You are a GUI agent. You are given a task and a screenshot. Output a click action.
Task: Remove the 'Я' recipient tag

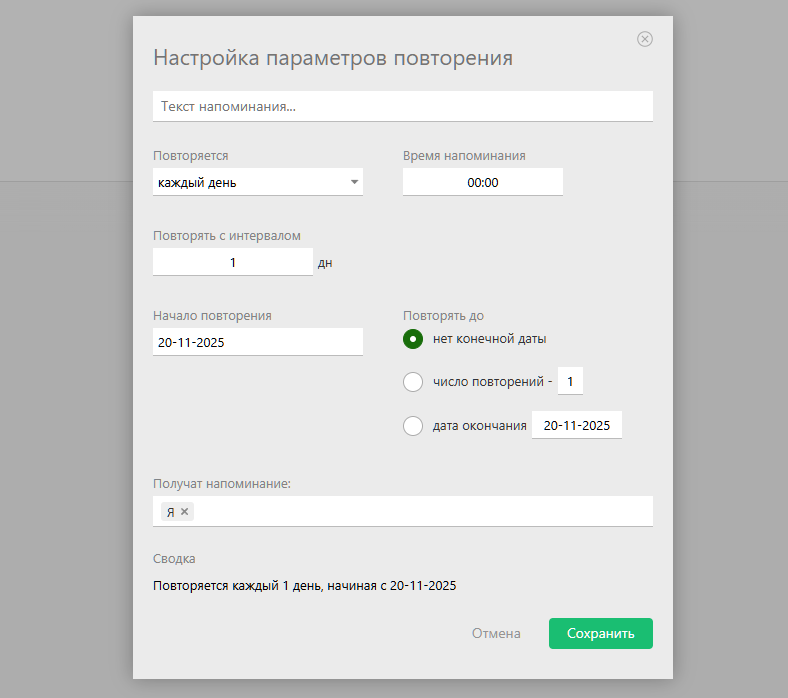coord(184,511)
